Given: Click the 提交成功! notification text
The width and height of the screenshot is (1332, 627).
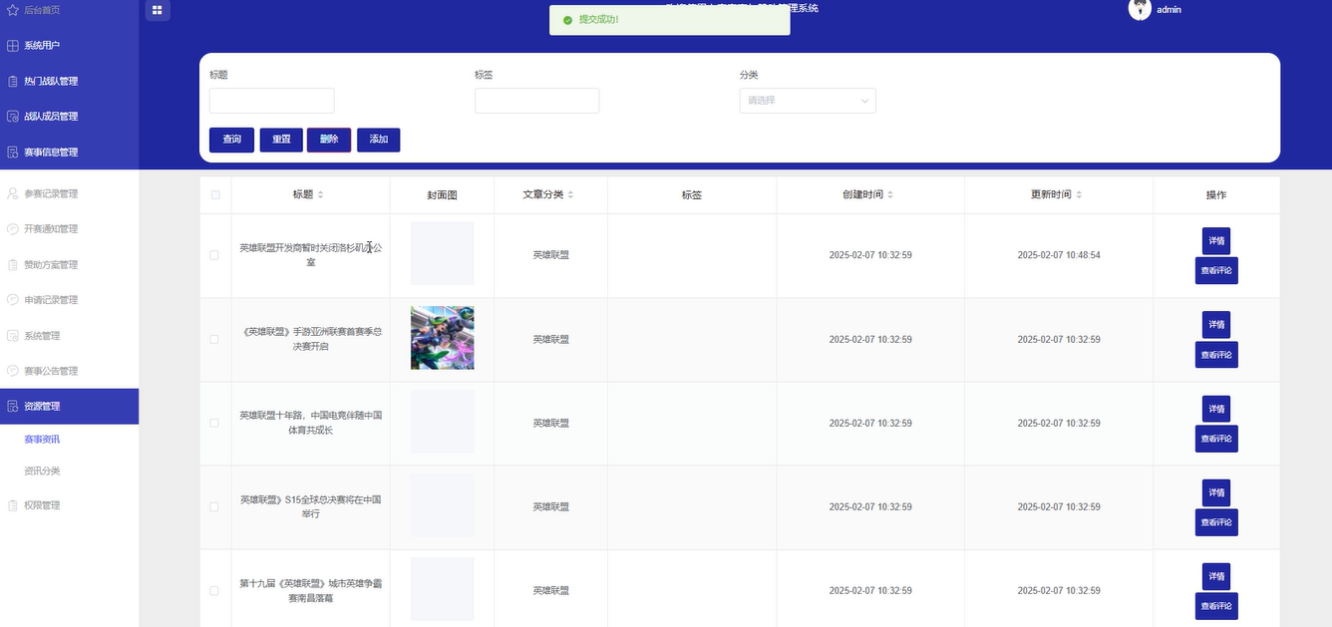Looking at the screenshot, I should (599, 20).
